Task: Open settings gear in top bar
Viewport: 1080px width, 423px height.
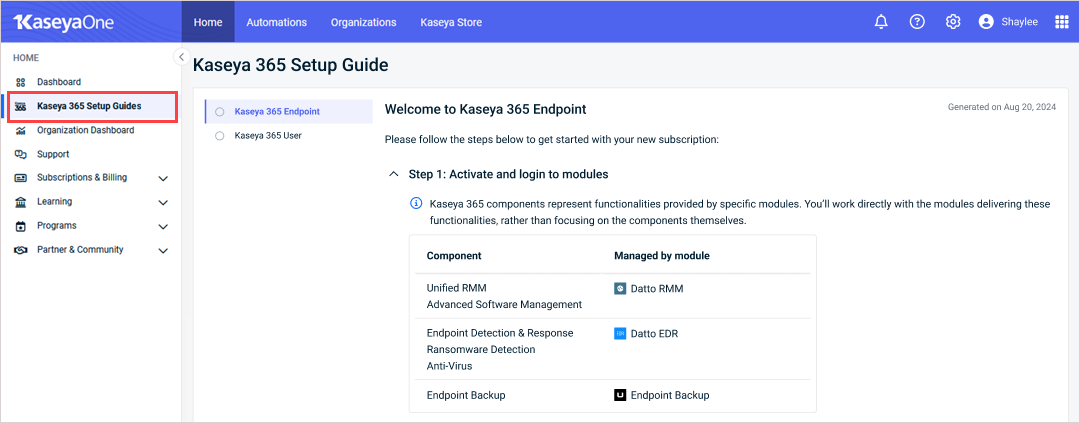Action: click(x=953, y=22)
